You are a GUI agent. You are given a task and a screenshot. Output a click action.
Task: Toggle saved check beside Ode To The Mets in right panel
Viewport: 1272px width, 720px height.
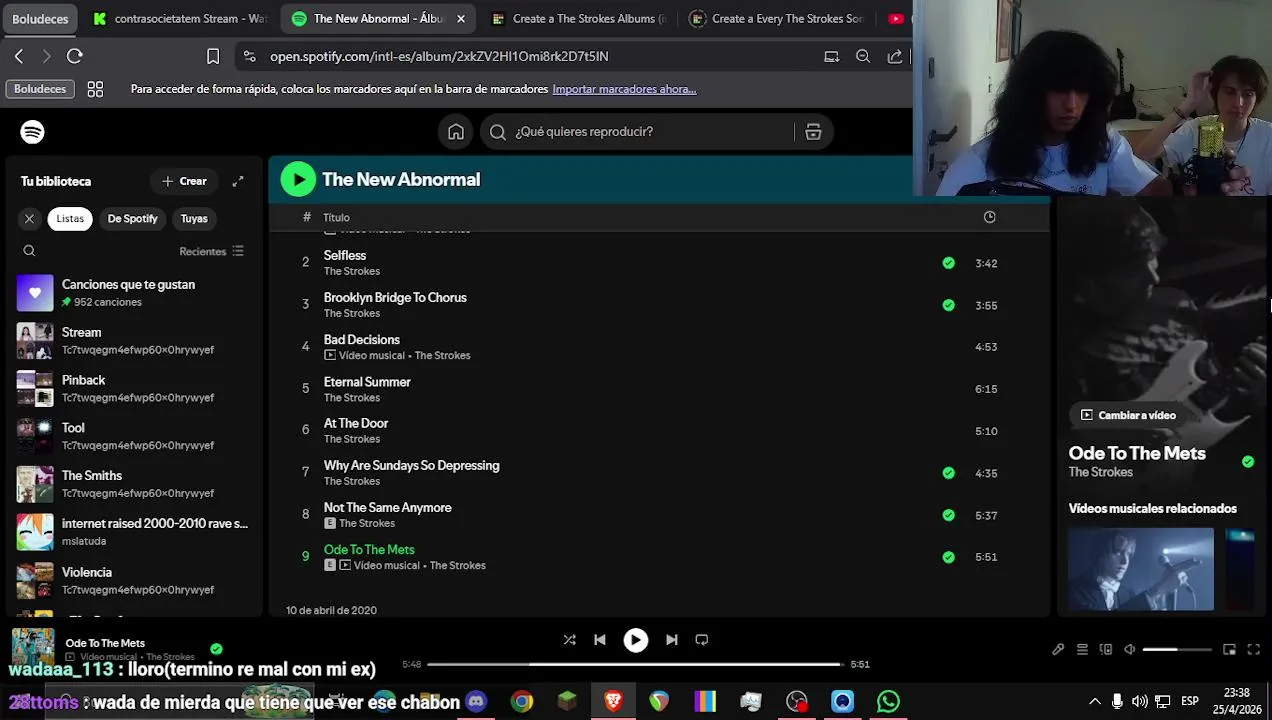[x=1248, y=461]
